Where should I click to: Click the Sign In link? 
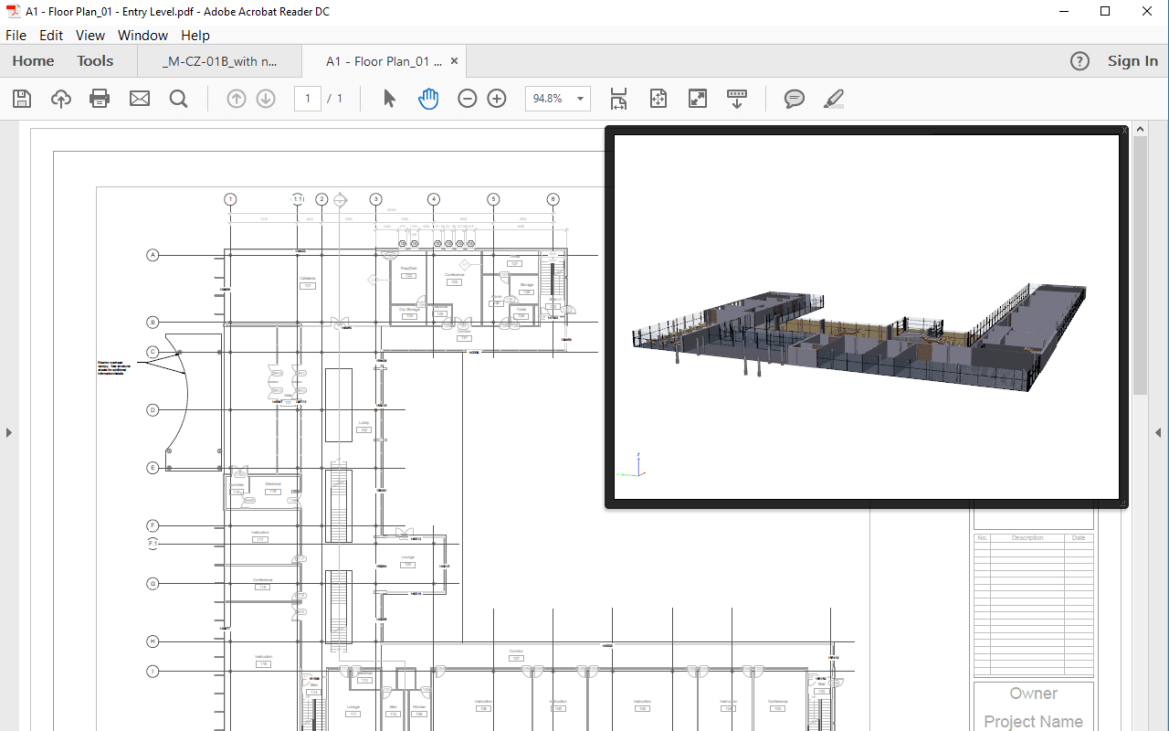tap(1132, 61)
